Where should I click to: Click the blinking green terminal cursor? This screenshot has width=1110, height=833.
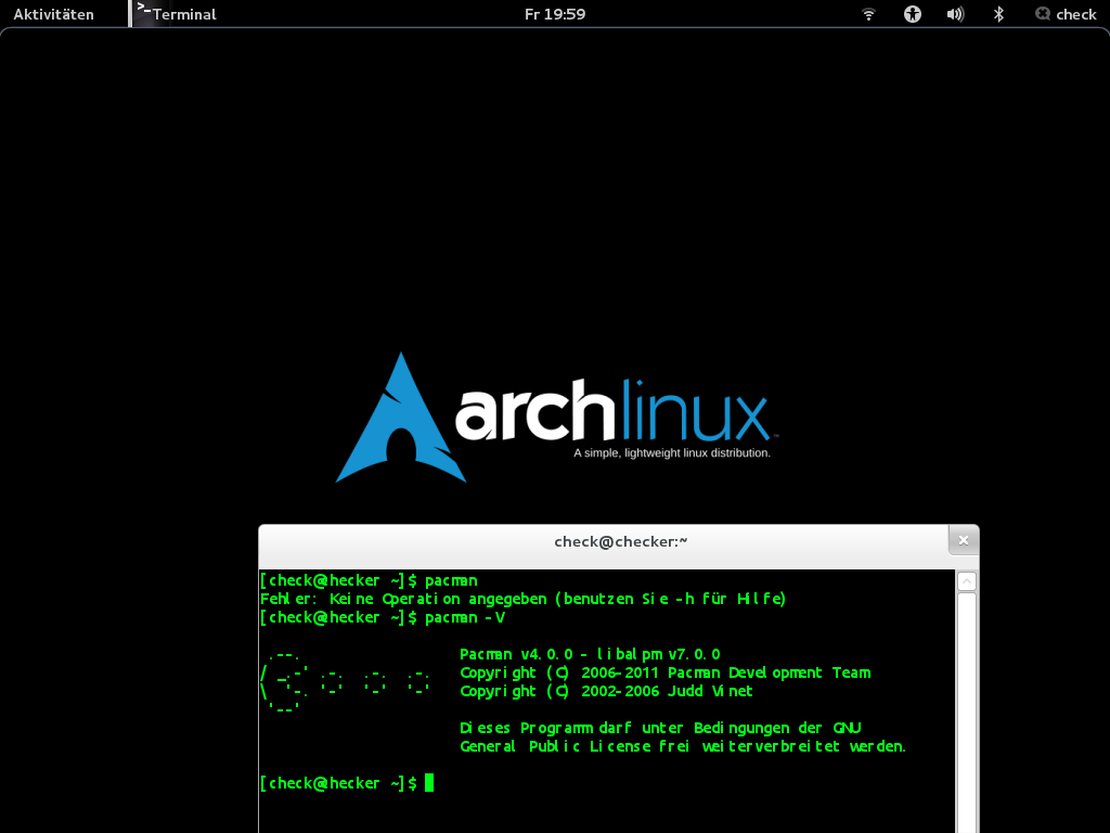(x=431, y=782)
